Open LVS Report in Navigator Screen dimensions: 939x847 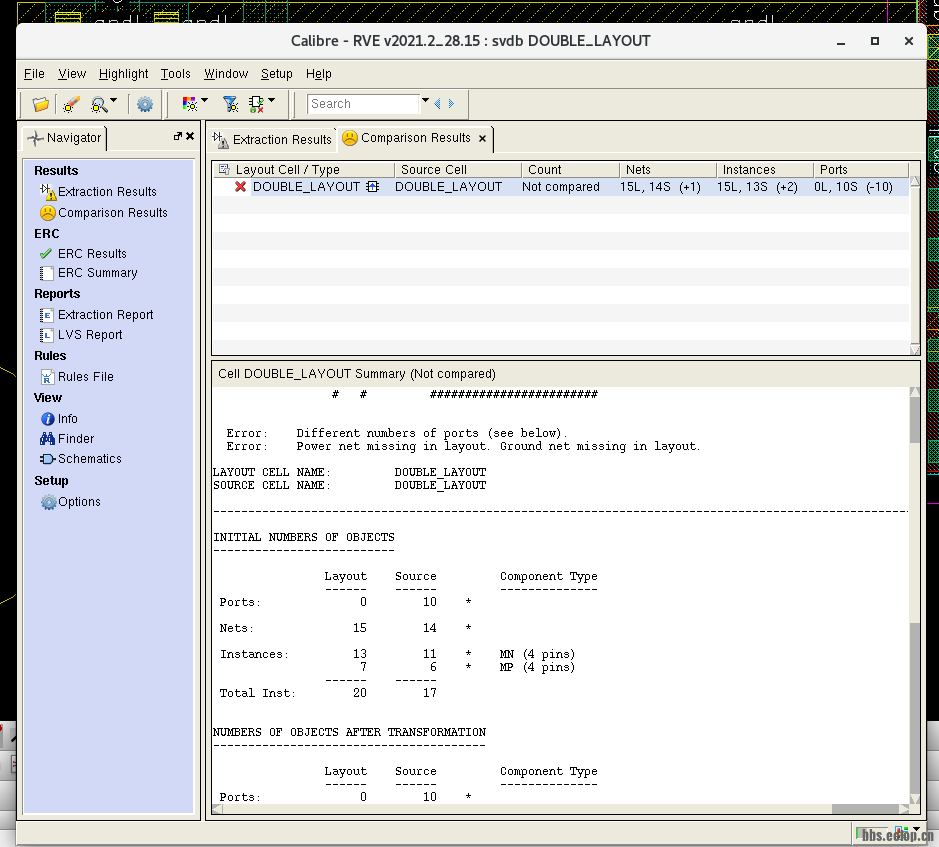(89, 335)
